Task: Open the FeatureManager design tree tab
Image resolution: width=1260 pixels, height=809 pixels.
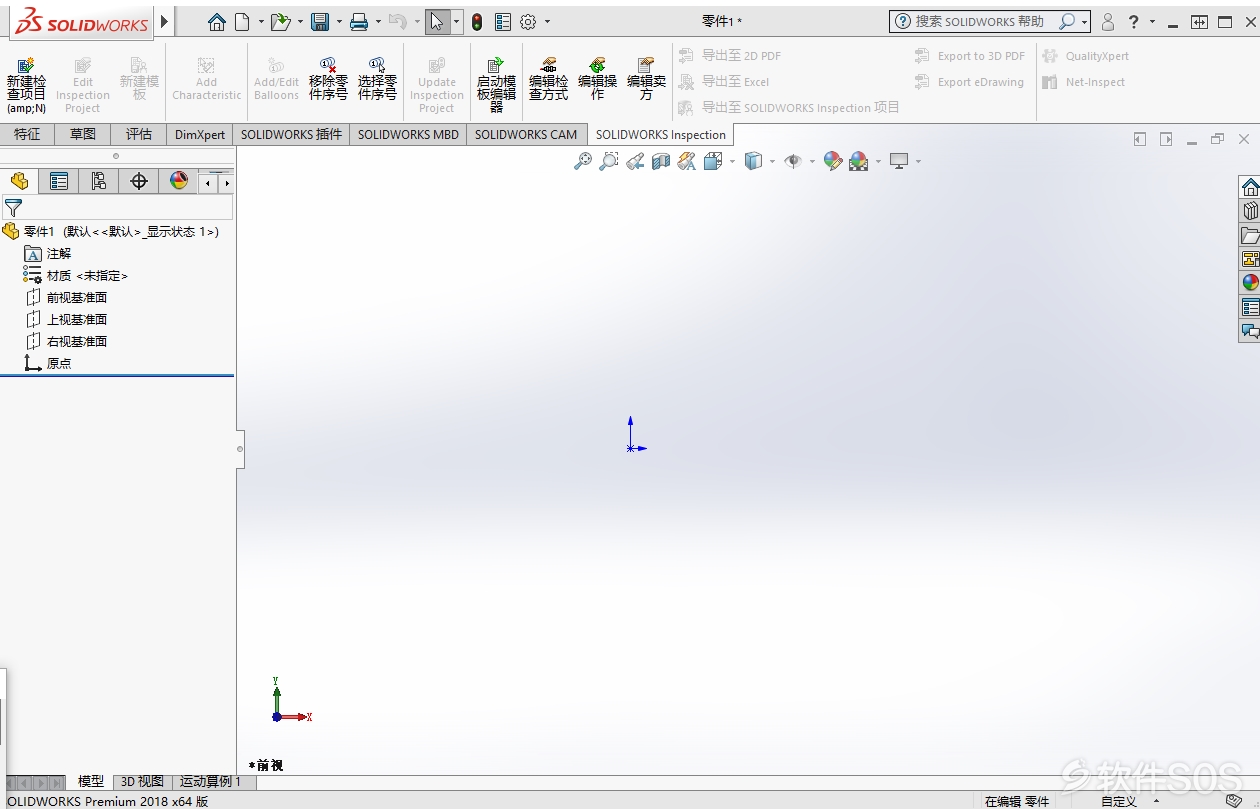Action: click(19, 181)
